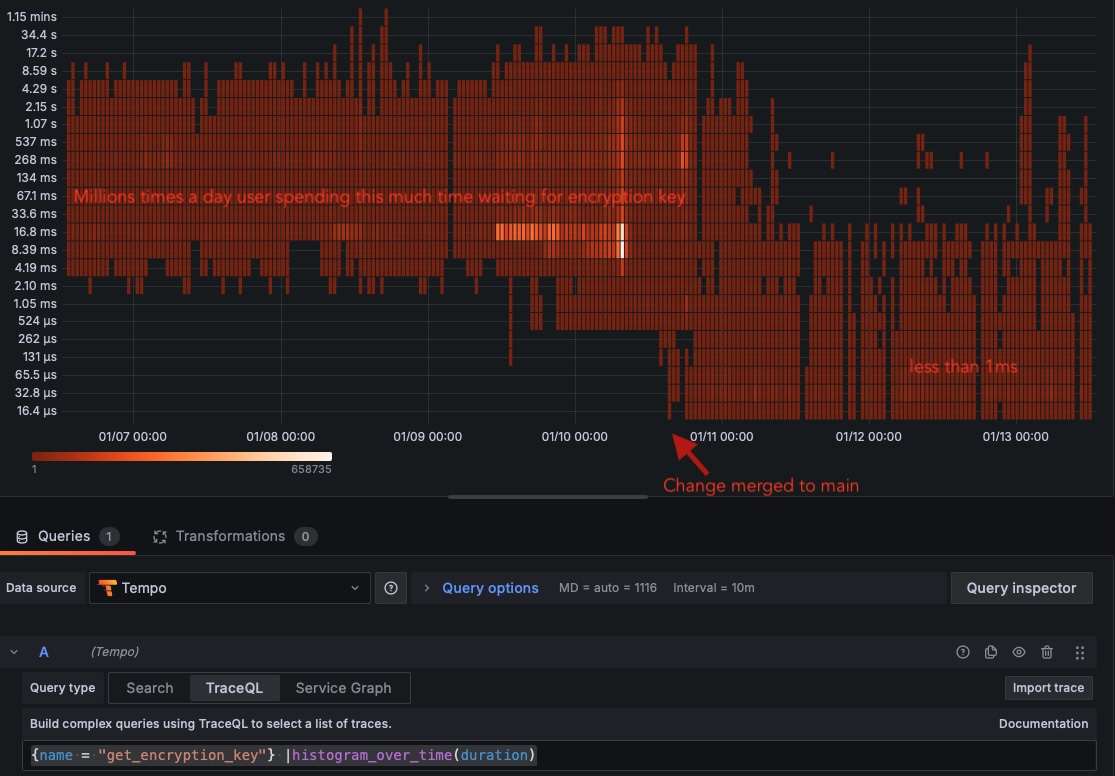
Task: Click the heatmap color scale legend
Action: click(x=181, y=457)
